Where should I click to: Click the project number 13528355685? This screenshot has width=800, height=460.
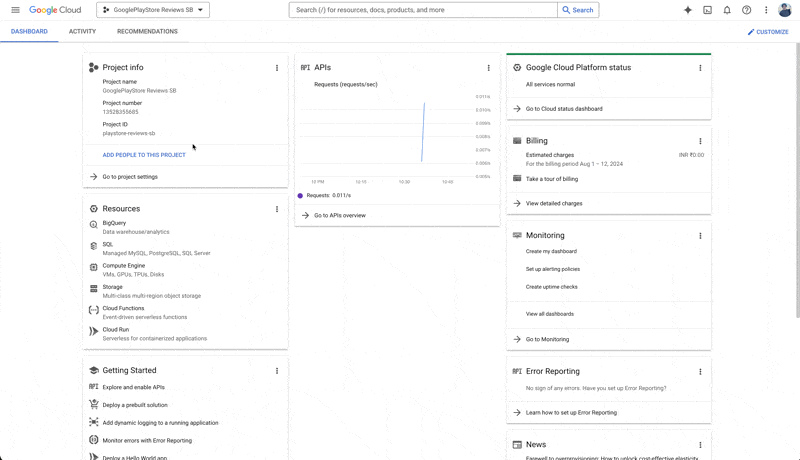tap(120, 112)
